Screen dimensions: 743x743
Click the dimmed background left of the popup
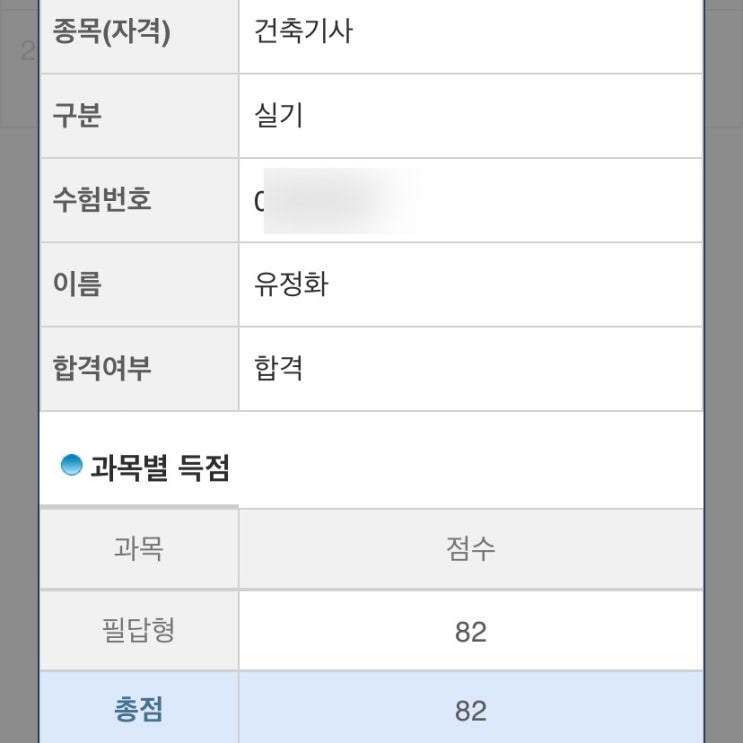pos(18,400)
